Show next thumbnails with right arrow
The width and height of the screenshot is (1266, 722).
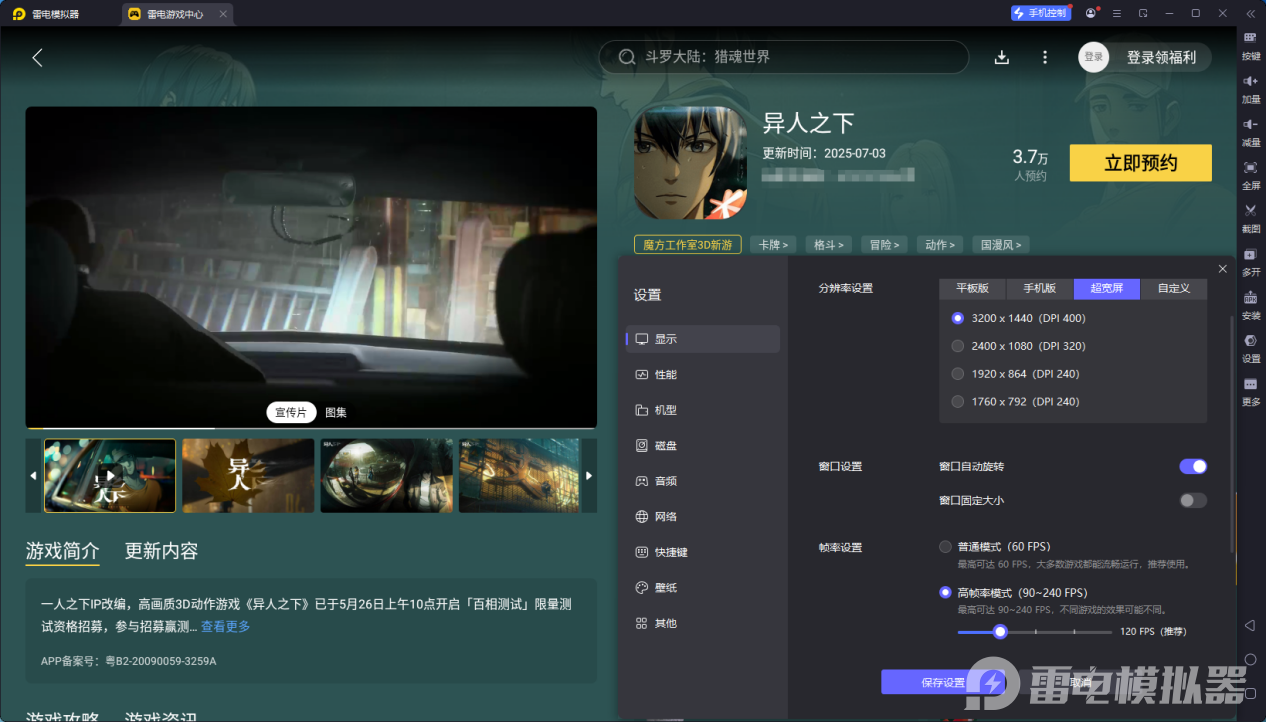[x=589, y=476]
